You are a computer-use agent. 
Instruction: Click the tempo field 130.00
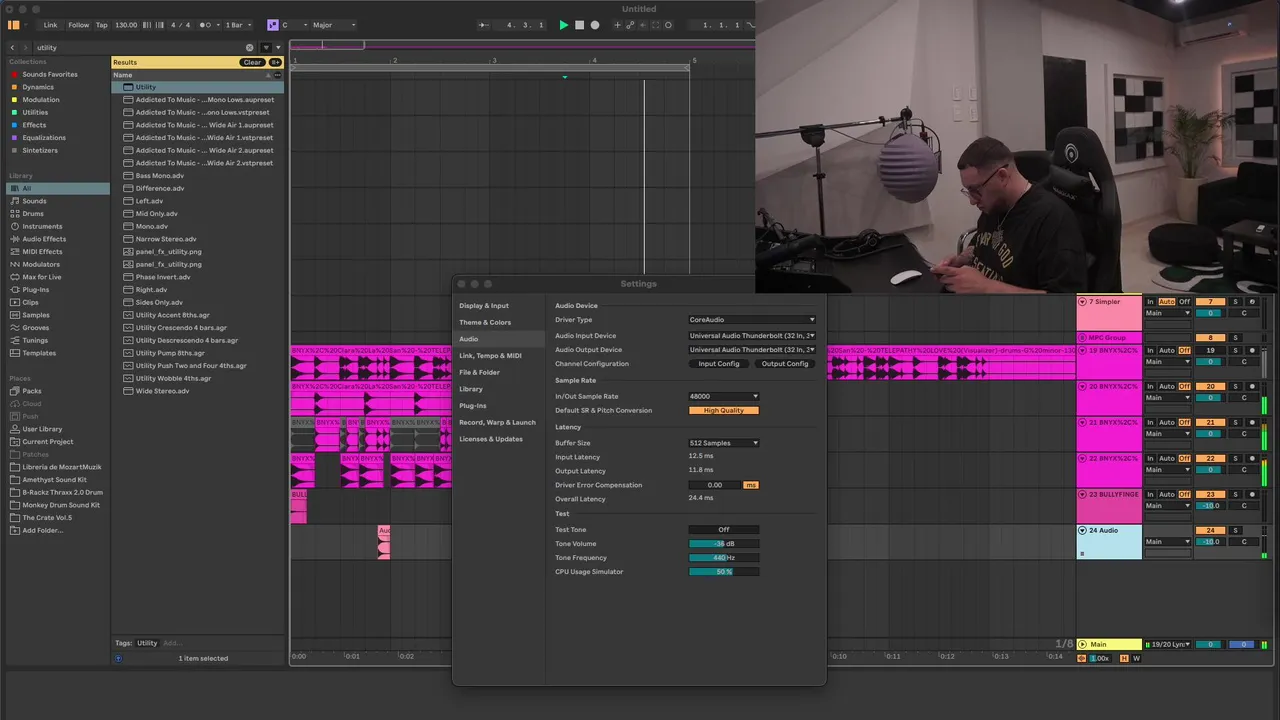coord(126,25)
